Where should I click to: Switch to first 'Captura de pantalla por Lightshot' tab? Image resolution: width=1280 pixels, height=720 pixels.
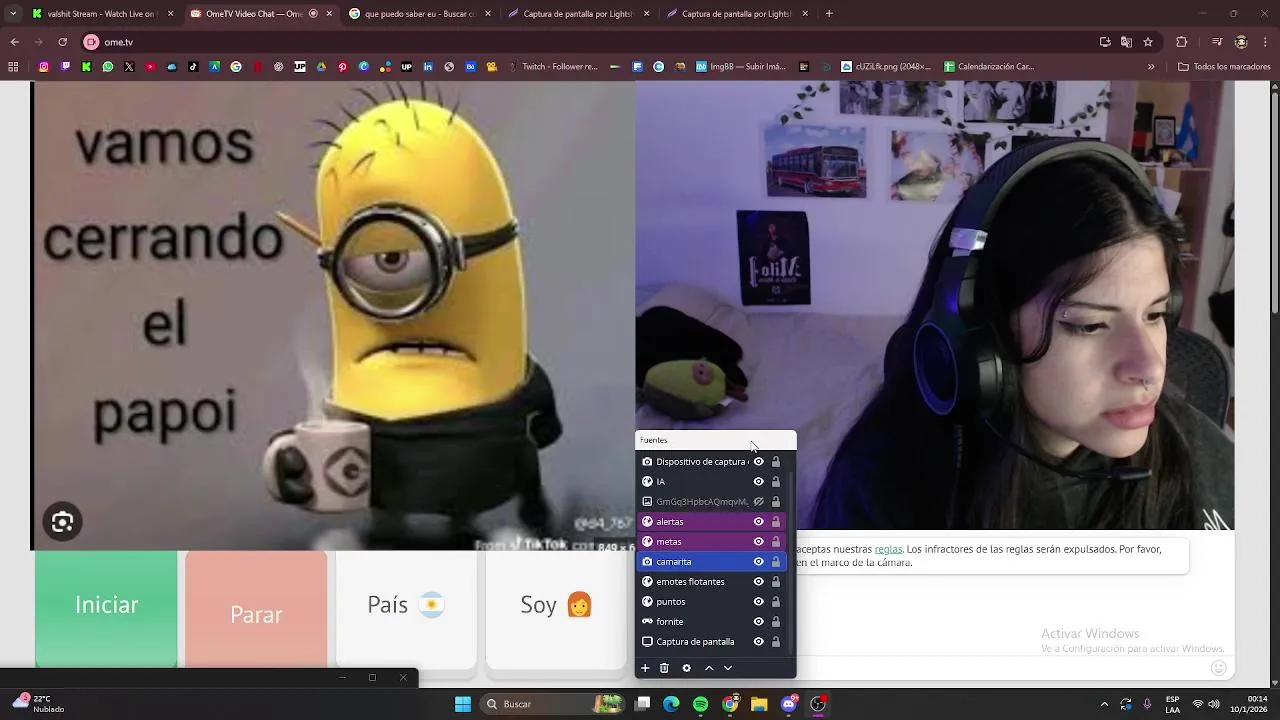[578, 14]
